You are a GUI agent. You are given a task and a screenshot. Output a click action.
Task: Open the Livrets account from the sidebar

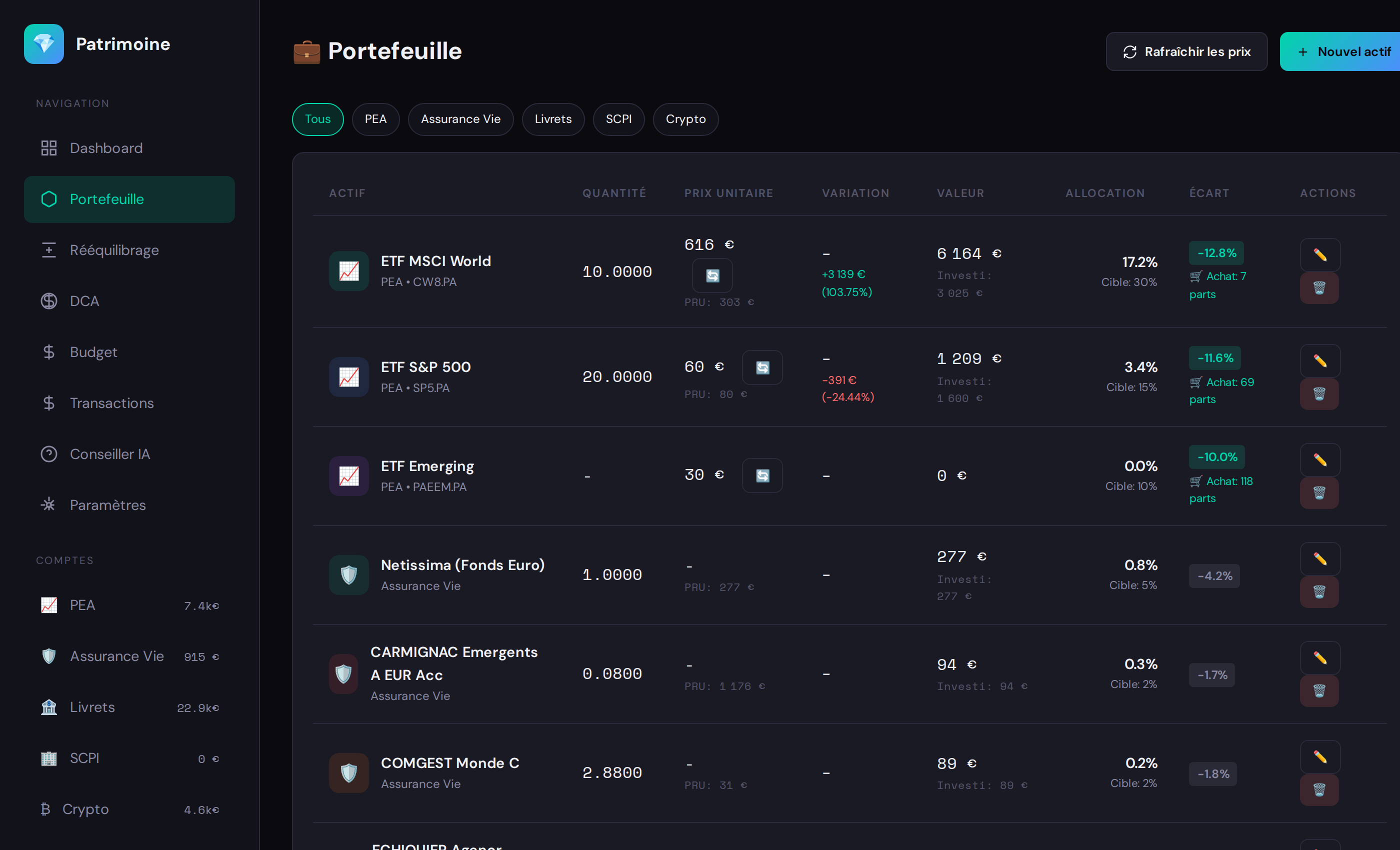point(92,707)
